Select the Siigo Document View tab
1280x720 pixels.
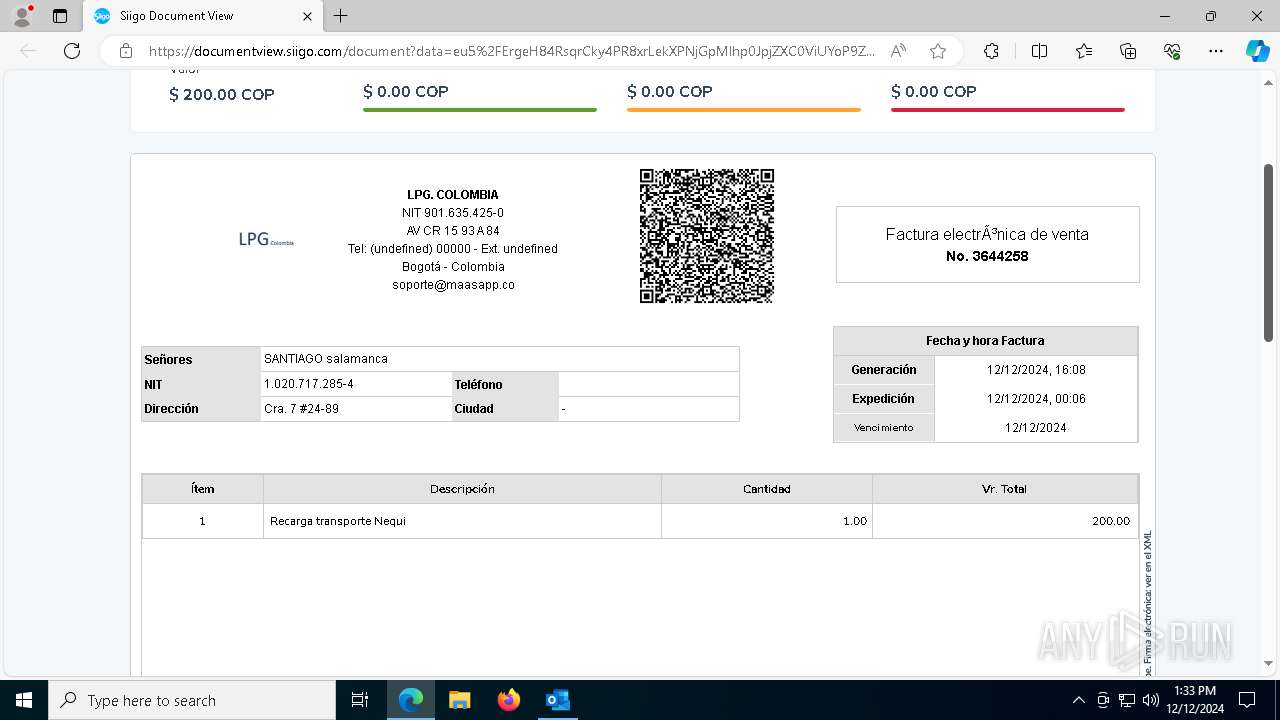pos(203,16)
